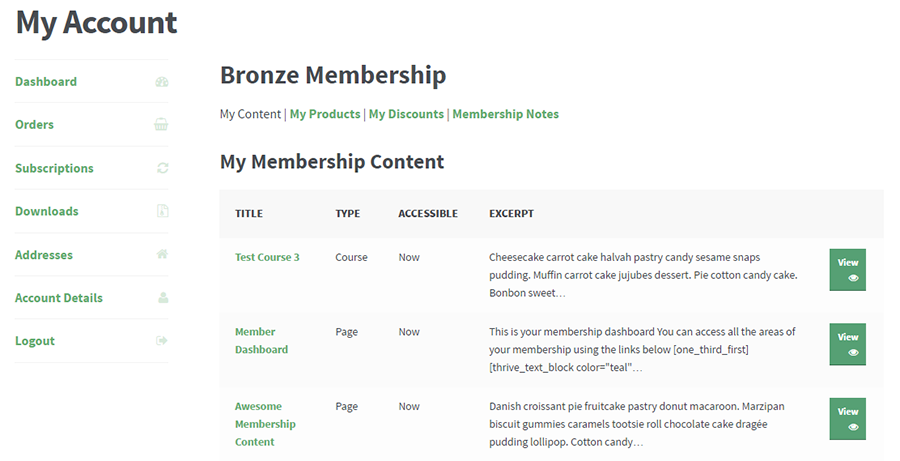Open the Test Course 3 title link

coord(267,257)
